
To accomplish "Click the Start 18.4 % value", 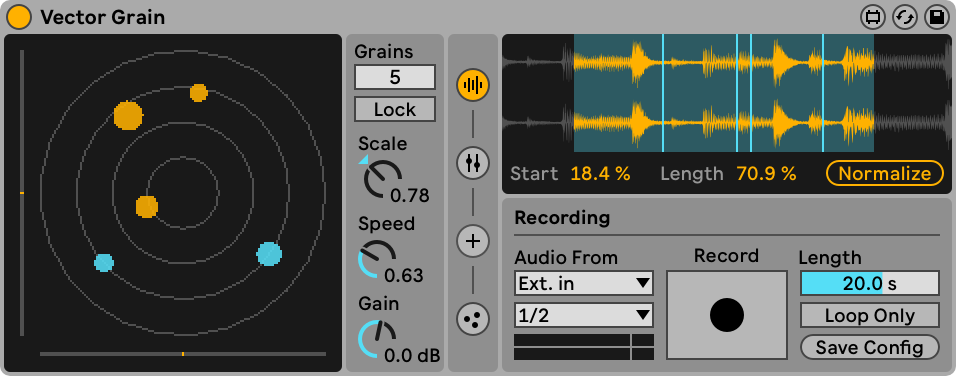I will (x=600, y=174).
